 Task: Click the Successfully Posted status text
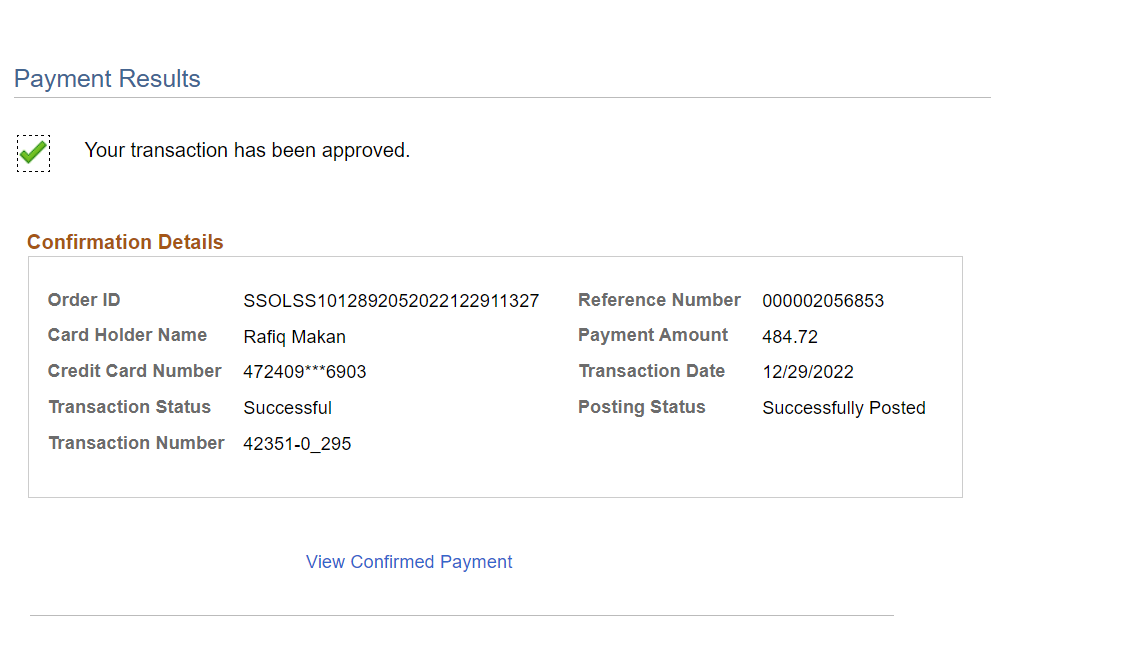click(x=844, y=408)
